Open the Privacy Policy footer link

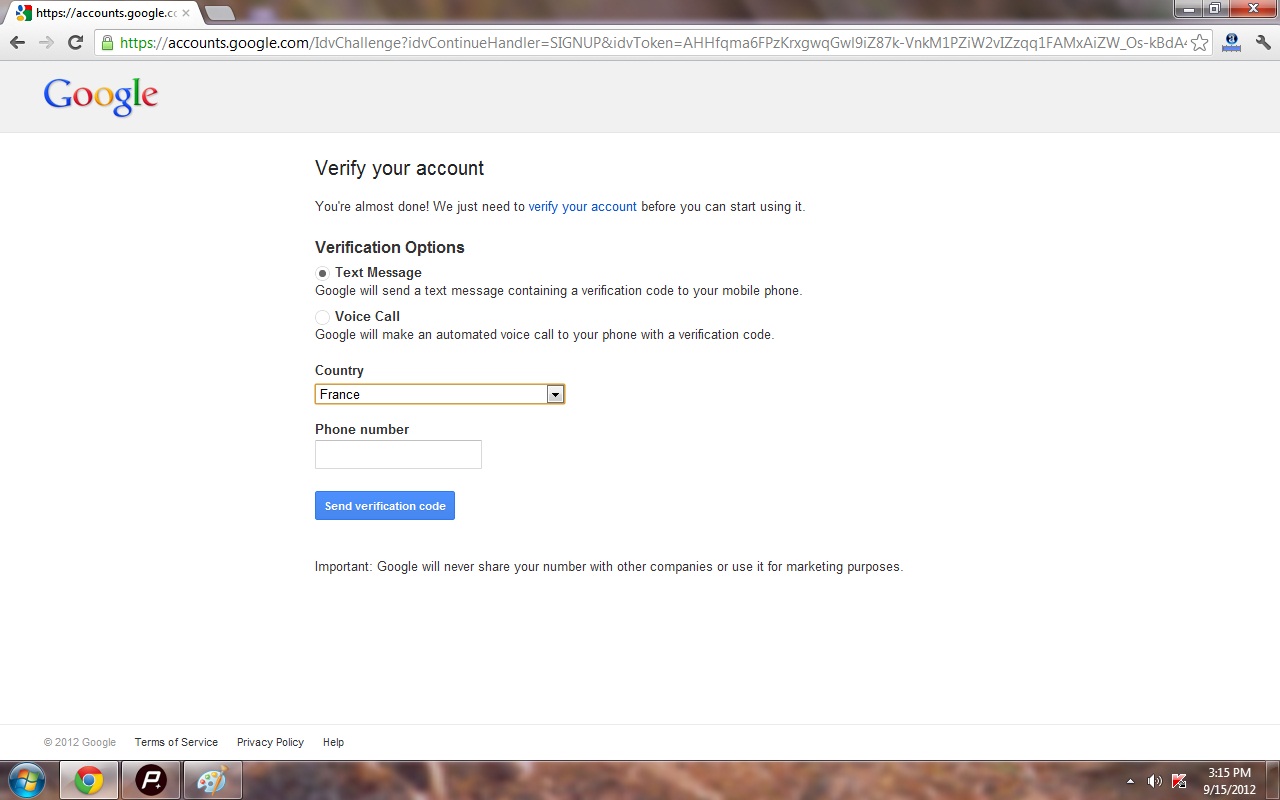tap(270, 742)
